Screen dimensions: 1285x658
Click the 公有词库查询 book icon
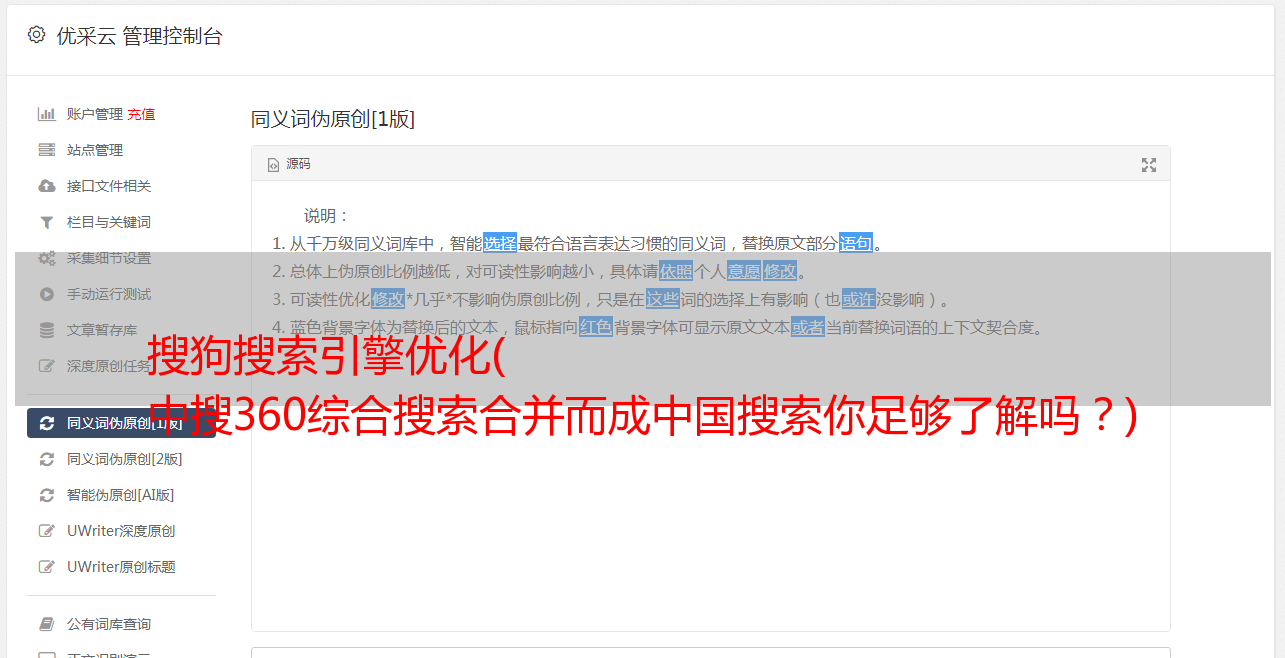point(46,624)
